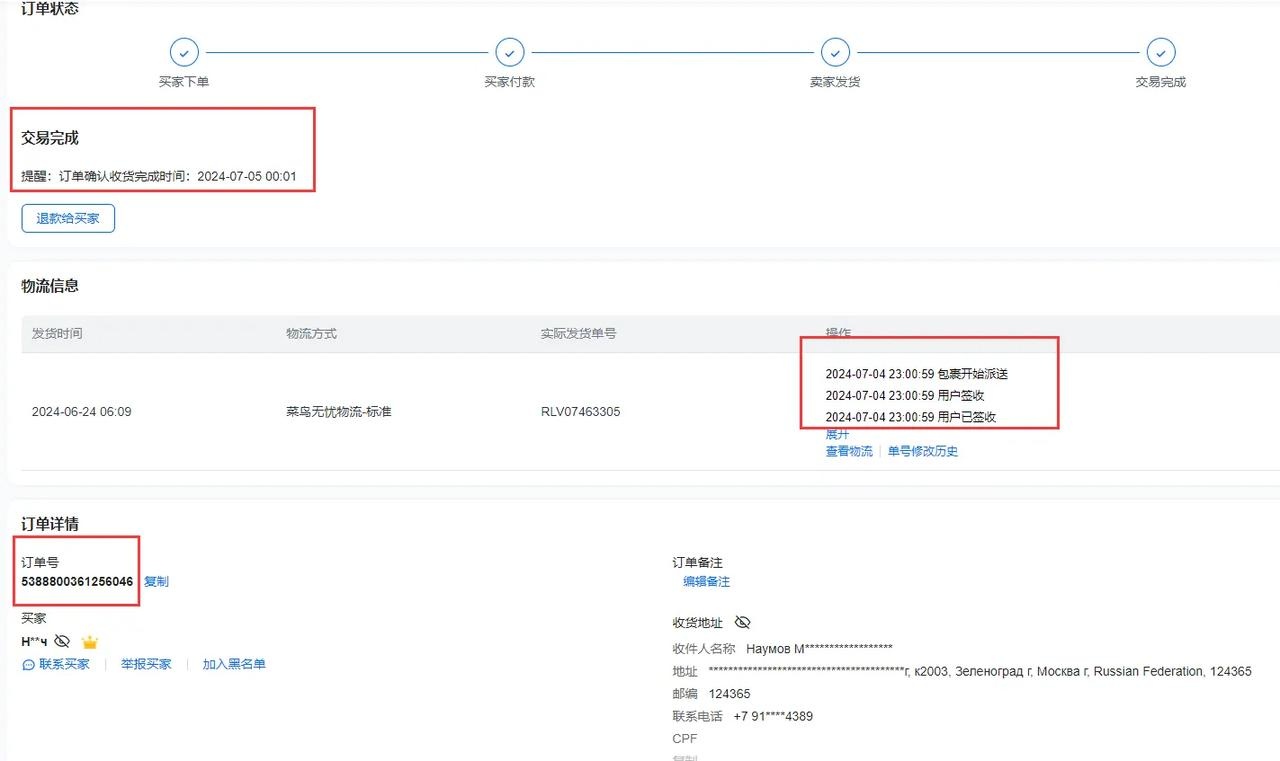Click the phone number +7 91****4389
The width and height of the screenshot is (1280, 761).
(773, 716)
